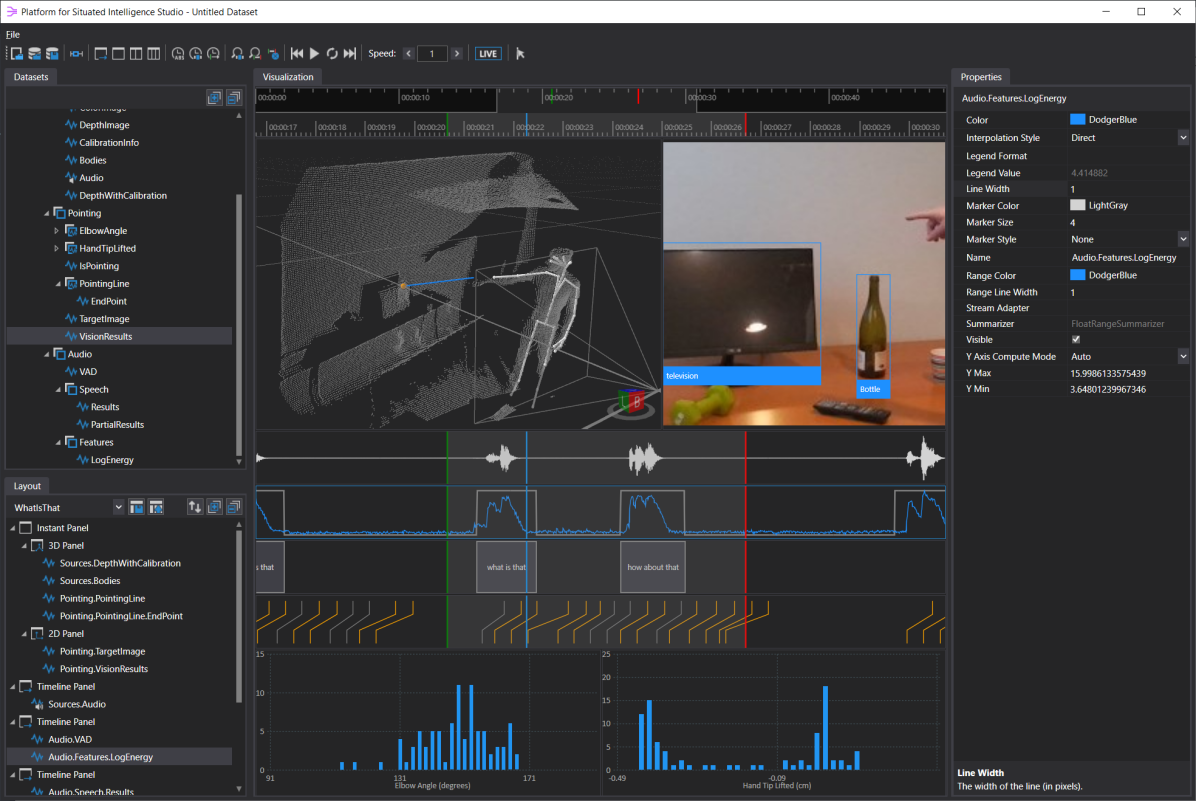Screen dimensions: 1196x801
Task: Collapse the PointingLine node in Datasets
Action: pos(58,284)
